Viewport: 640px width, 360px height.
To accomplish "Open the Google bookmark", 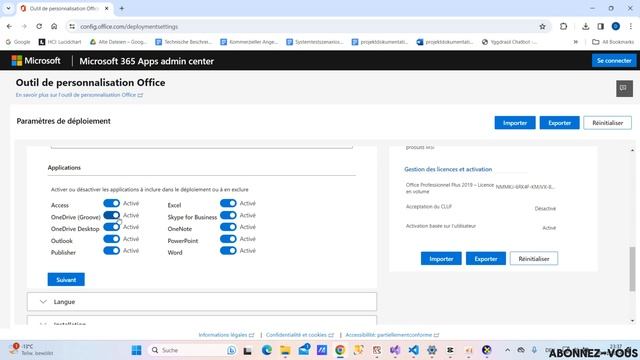I will tap(18, 42).
